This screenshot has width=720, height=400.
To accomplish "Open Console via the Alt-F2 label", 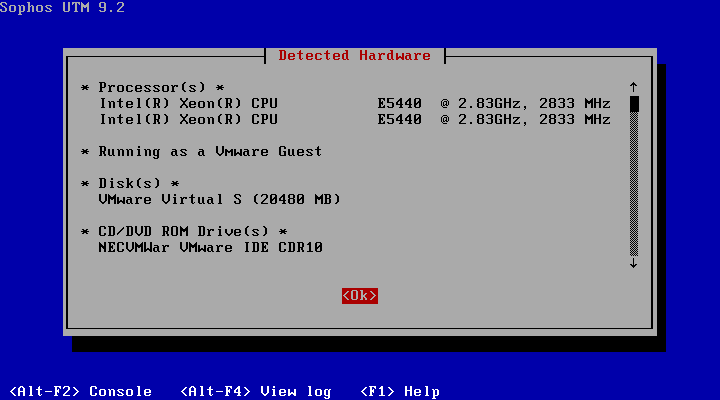I will click(80, 391).
